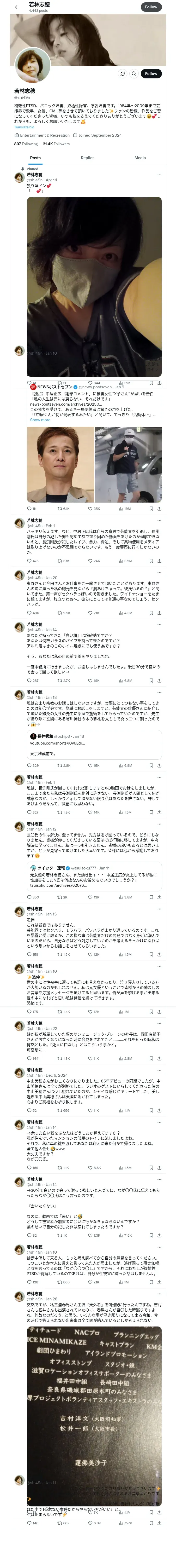
Task: Click the back arrow in the header
Action: pyautogui.click(x=17, y=7)
